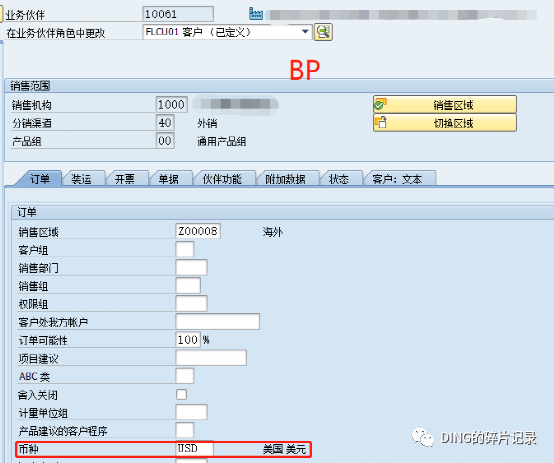Open the business partner role dropdown
Image resolution: width=554 pixels, height=463 pixels.
pyautogui.click(x=305, y=32)
